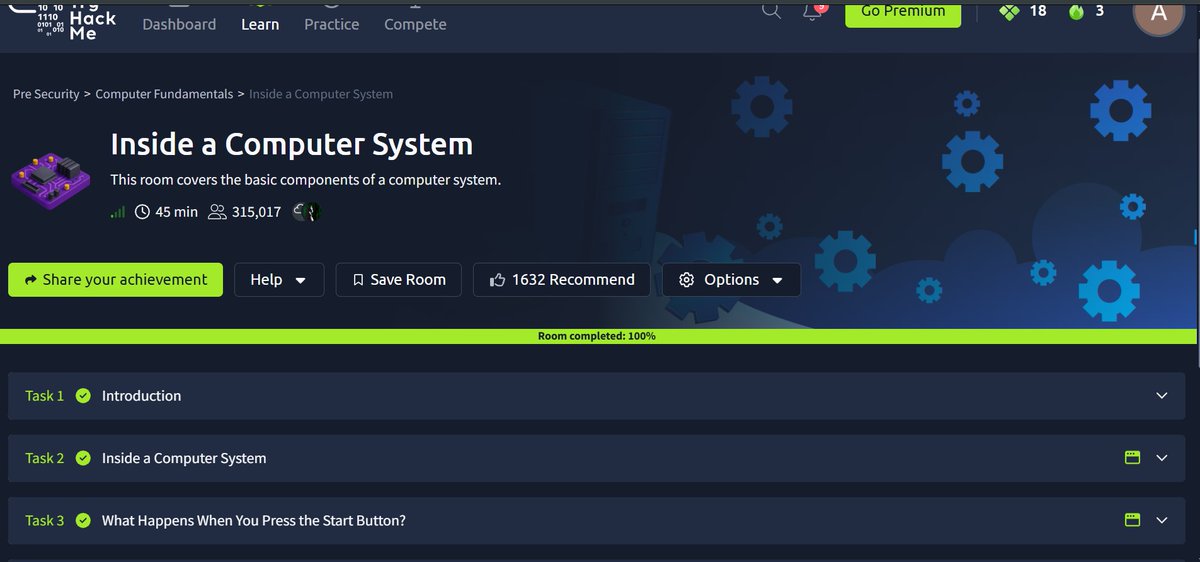1200x562 pixels.
Task: Click the room completed progress bar
Action: pyautogui.click(x=597, y=336)
